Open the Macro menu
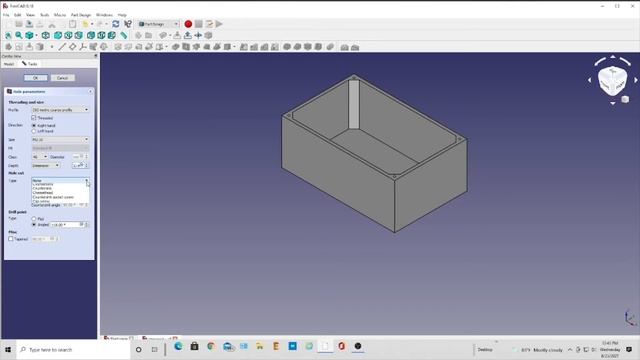640x360 pixels. (60, 15)
